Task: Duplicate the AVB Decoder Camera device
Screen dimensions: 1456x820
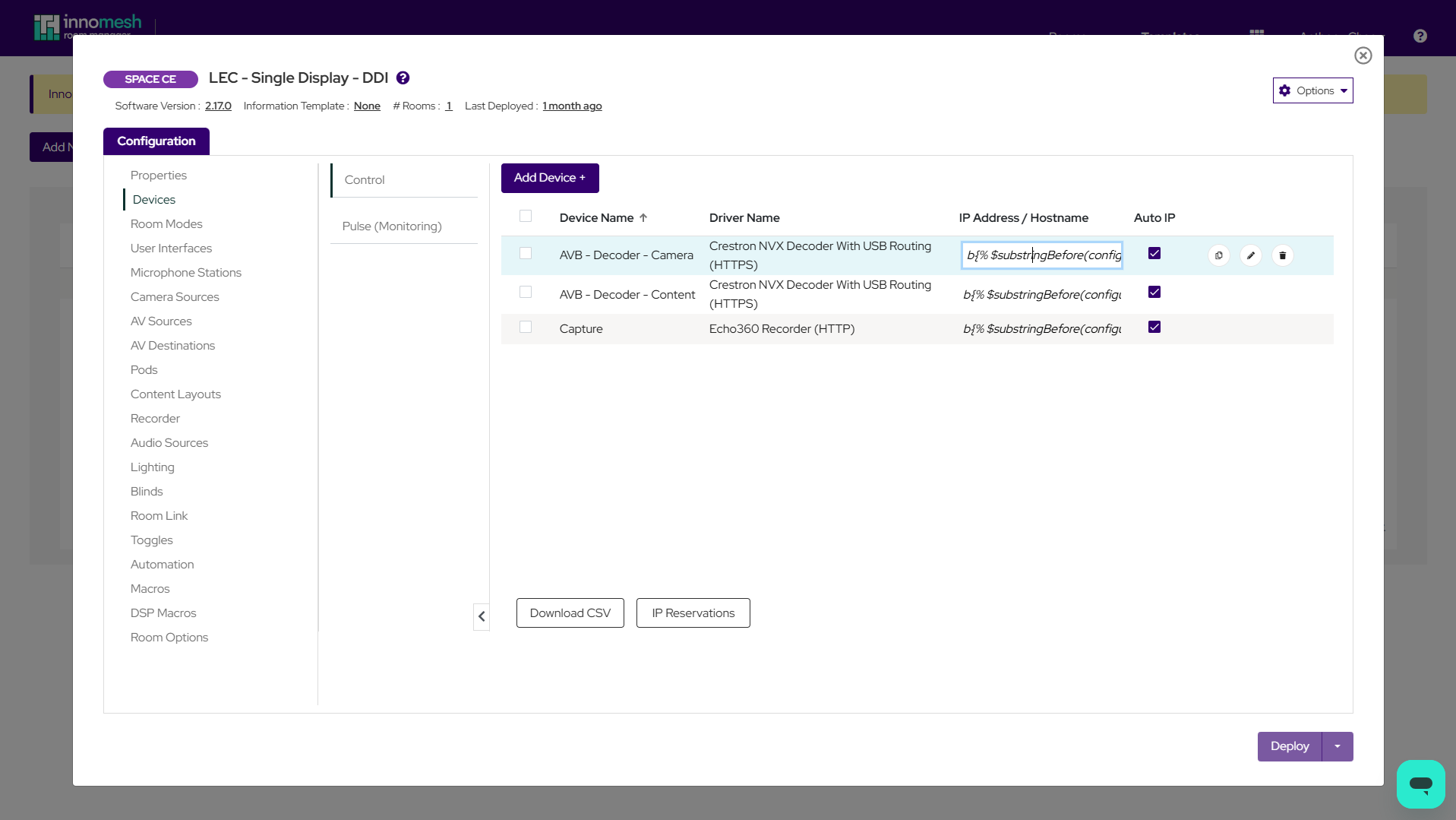Action: click(1218, 255)
